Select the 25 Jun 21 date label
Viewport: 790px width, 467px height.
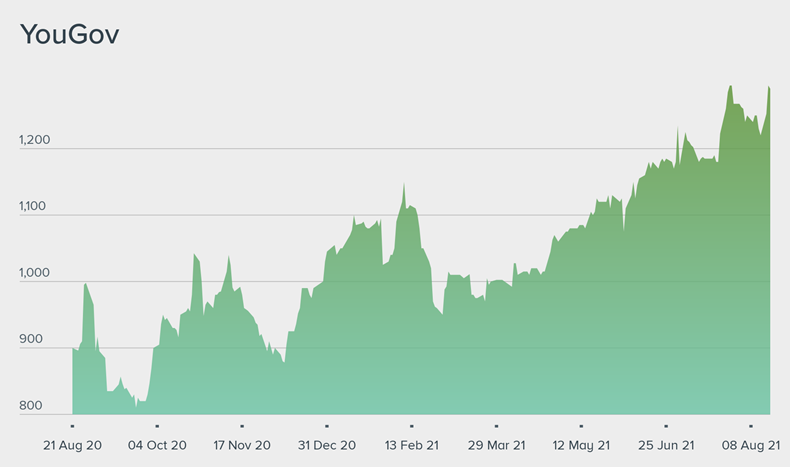pos(666,445)
